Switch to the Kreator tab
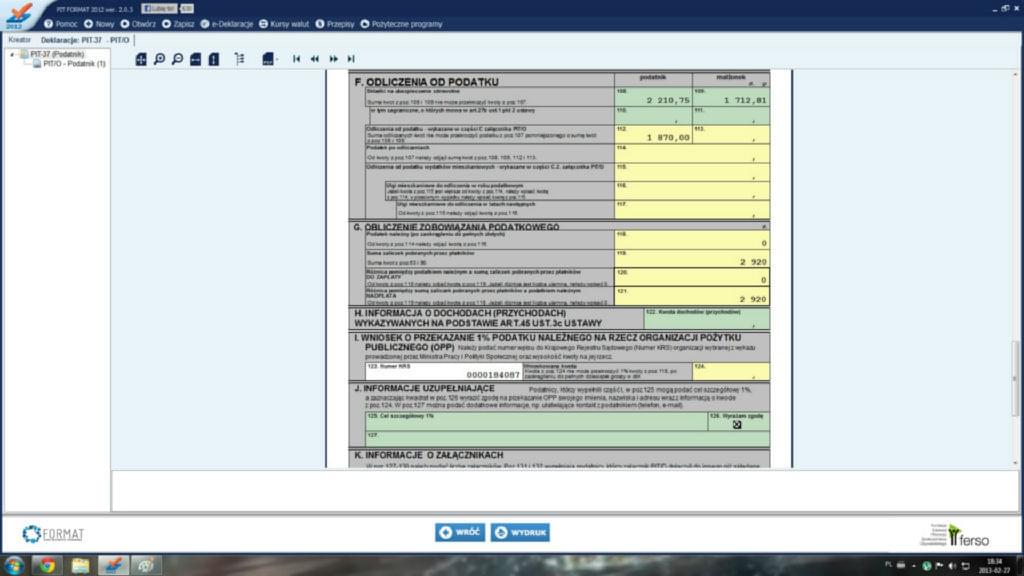This screenshot has width=1024, height=576. click(20, 39)
